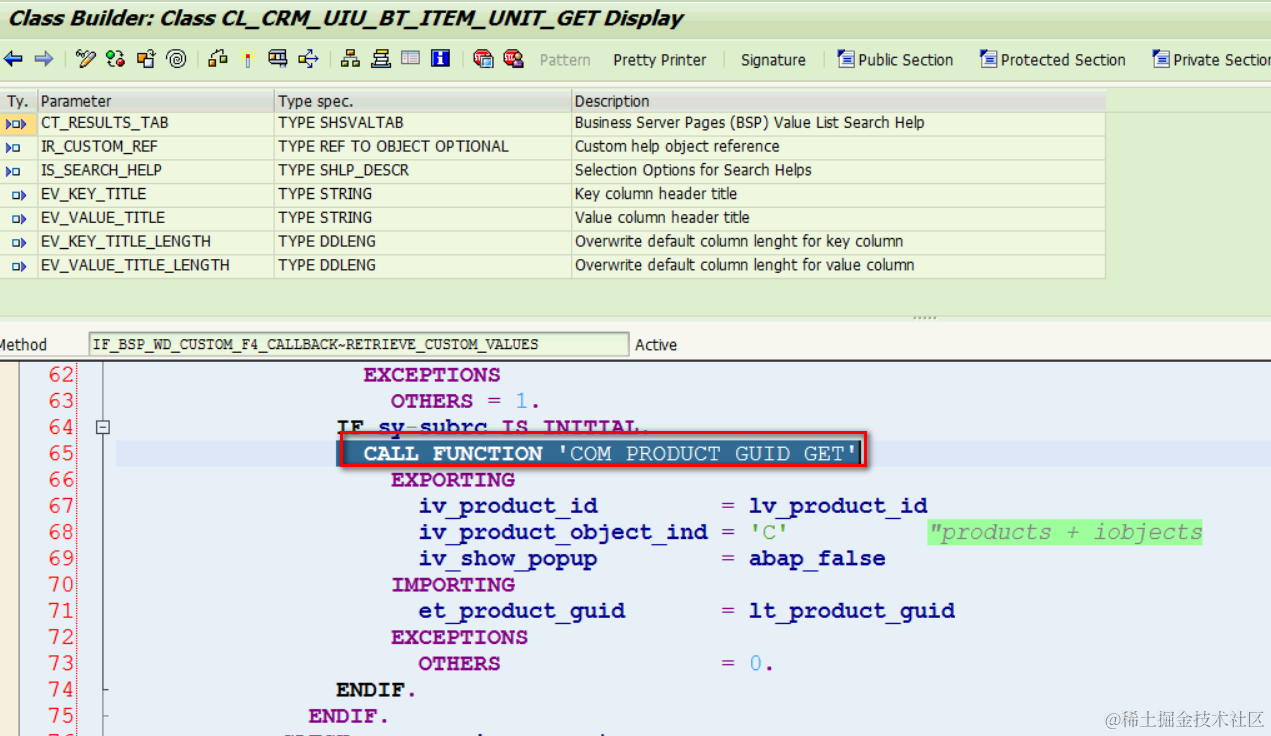Click the Check syntax icon left of wand
1271x736 pixels.
tap(218, 59)
